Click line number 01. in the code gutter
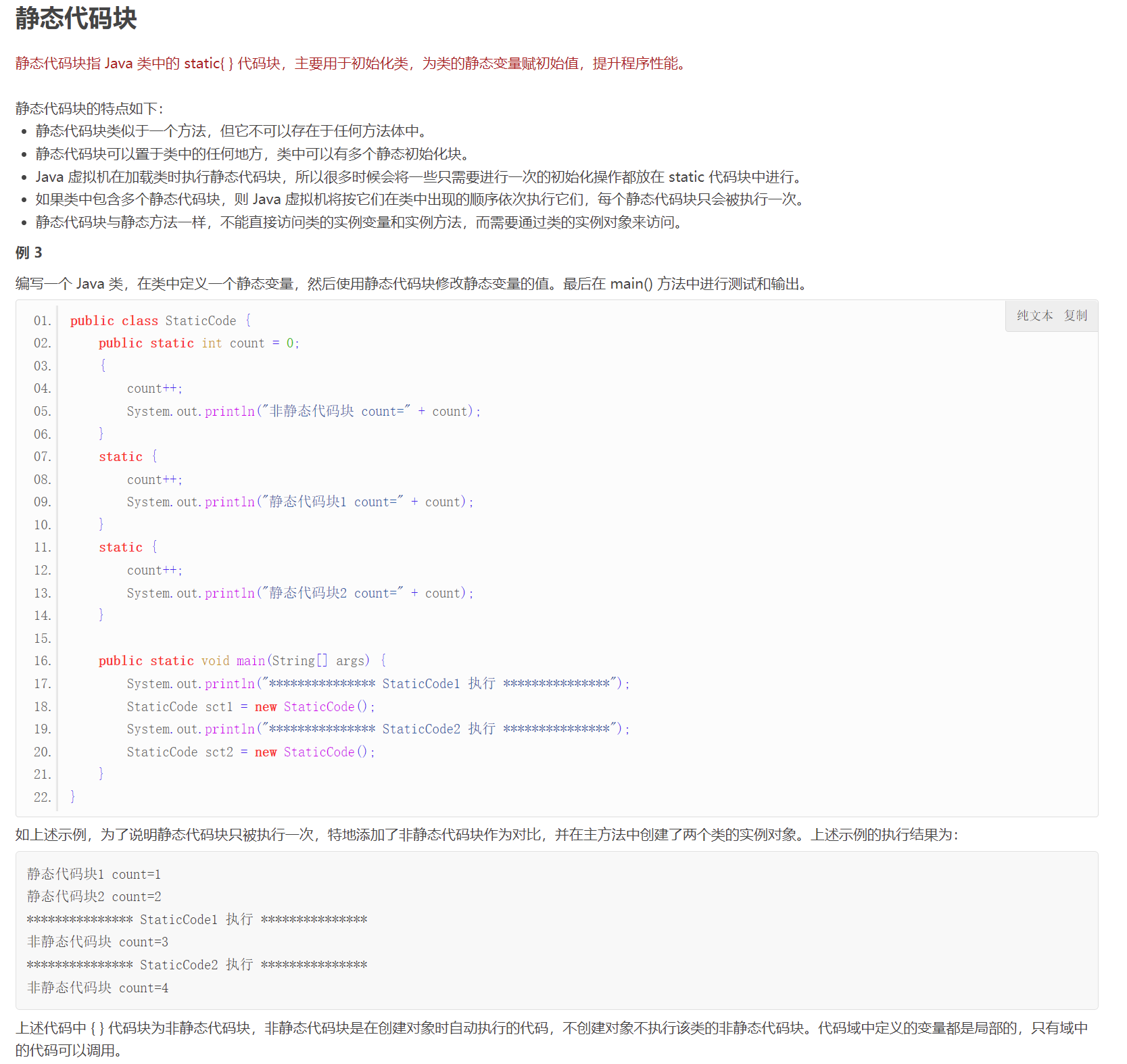Image resolution: width=1127 pixels, height=1064 pixels. (x=43, y=320)
